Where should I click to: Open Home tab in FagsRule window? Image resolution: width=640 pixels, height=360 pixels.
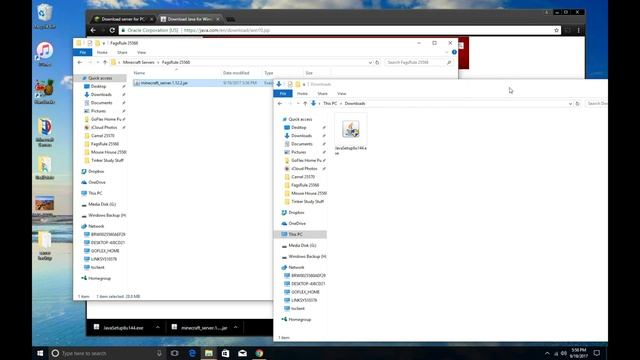tap(102, 52)
